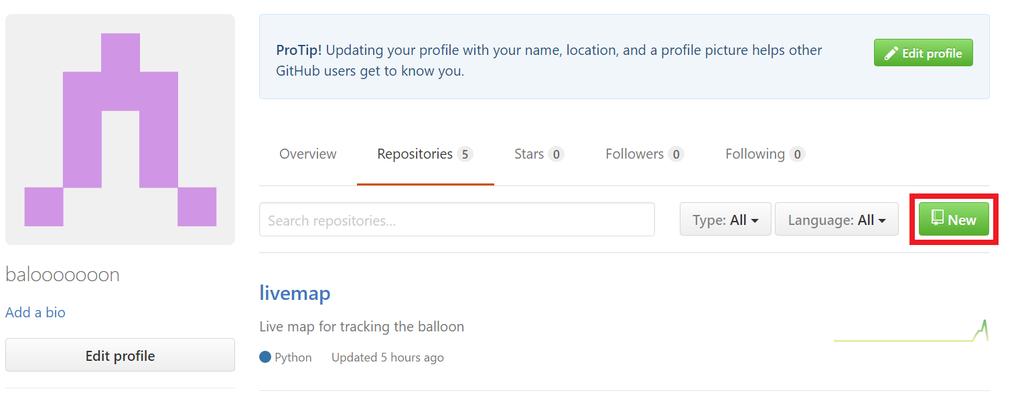Click the 'Updated 5 hours ago' text

pos(387,357)
